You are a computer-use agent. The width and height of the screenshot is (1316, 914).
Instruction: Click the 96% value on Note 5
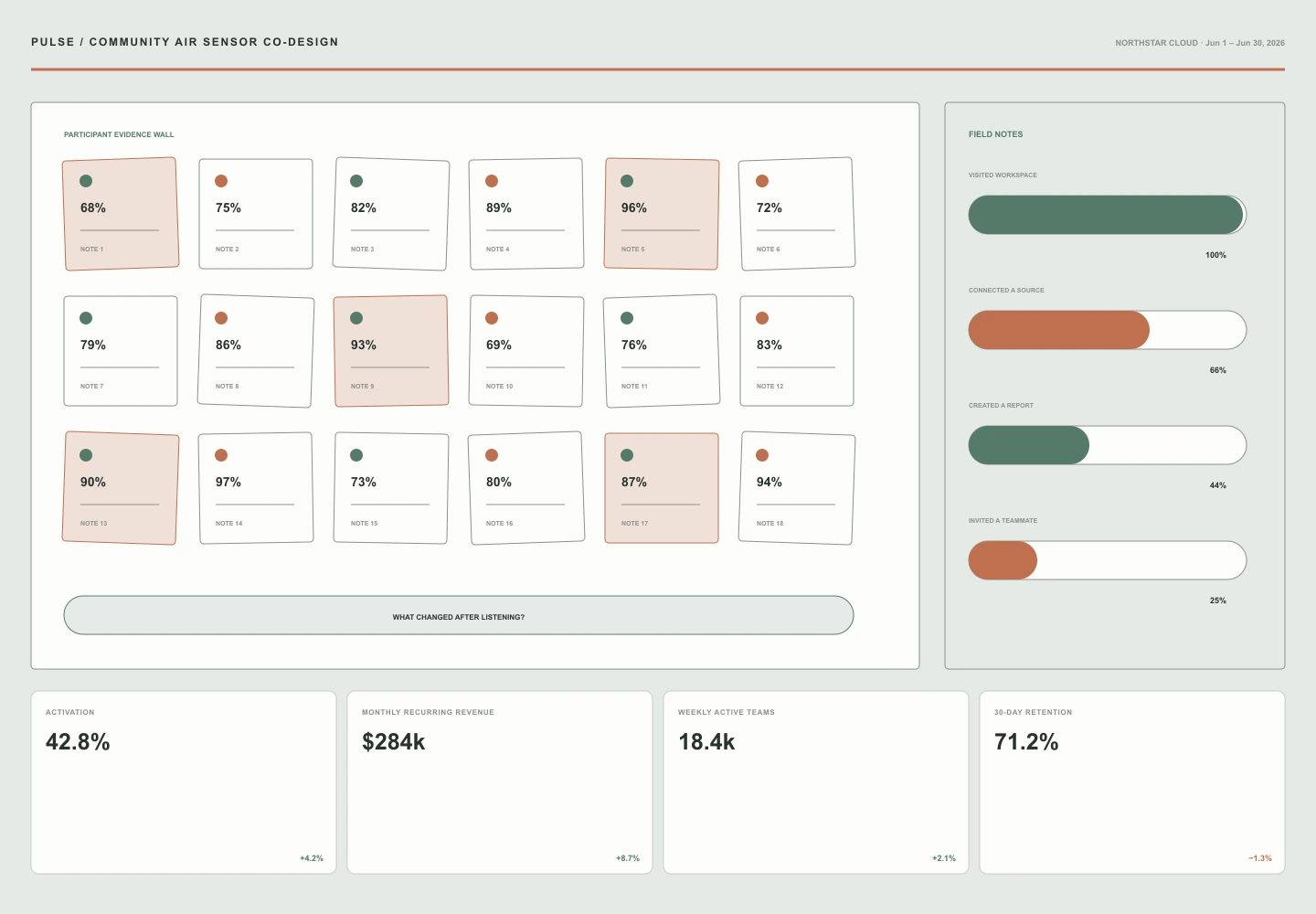tap(634, 208)
